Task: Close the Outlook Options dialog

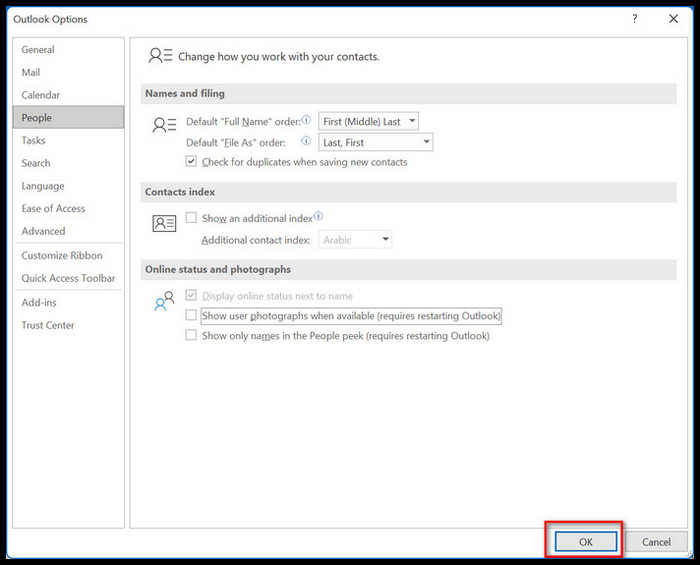Action: pos(673,19)
